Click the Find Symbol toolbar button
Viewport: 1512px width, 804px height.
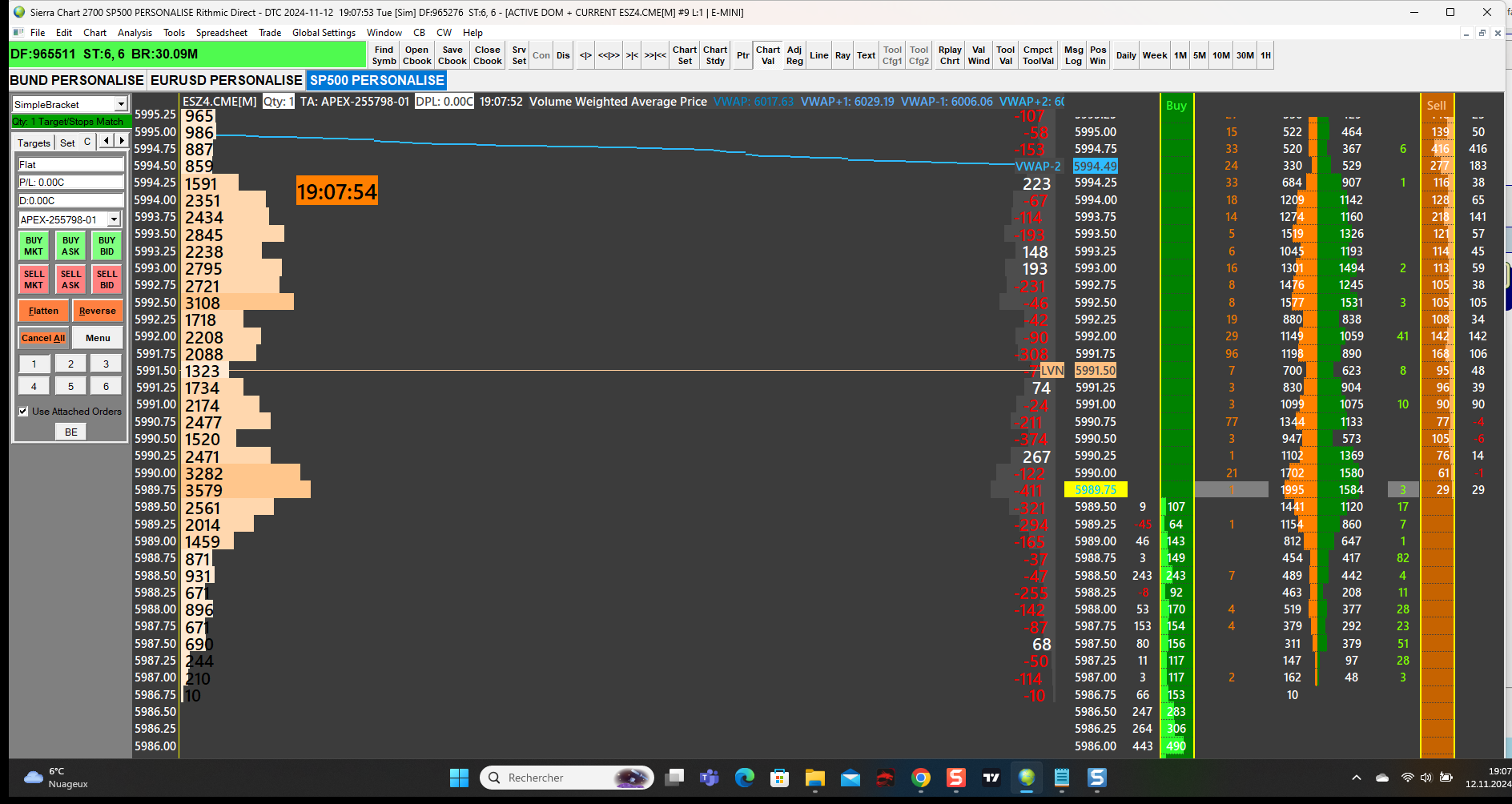coord(384,55)
